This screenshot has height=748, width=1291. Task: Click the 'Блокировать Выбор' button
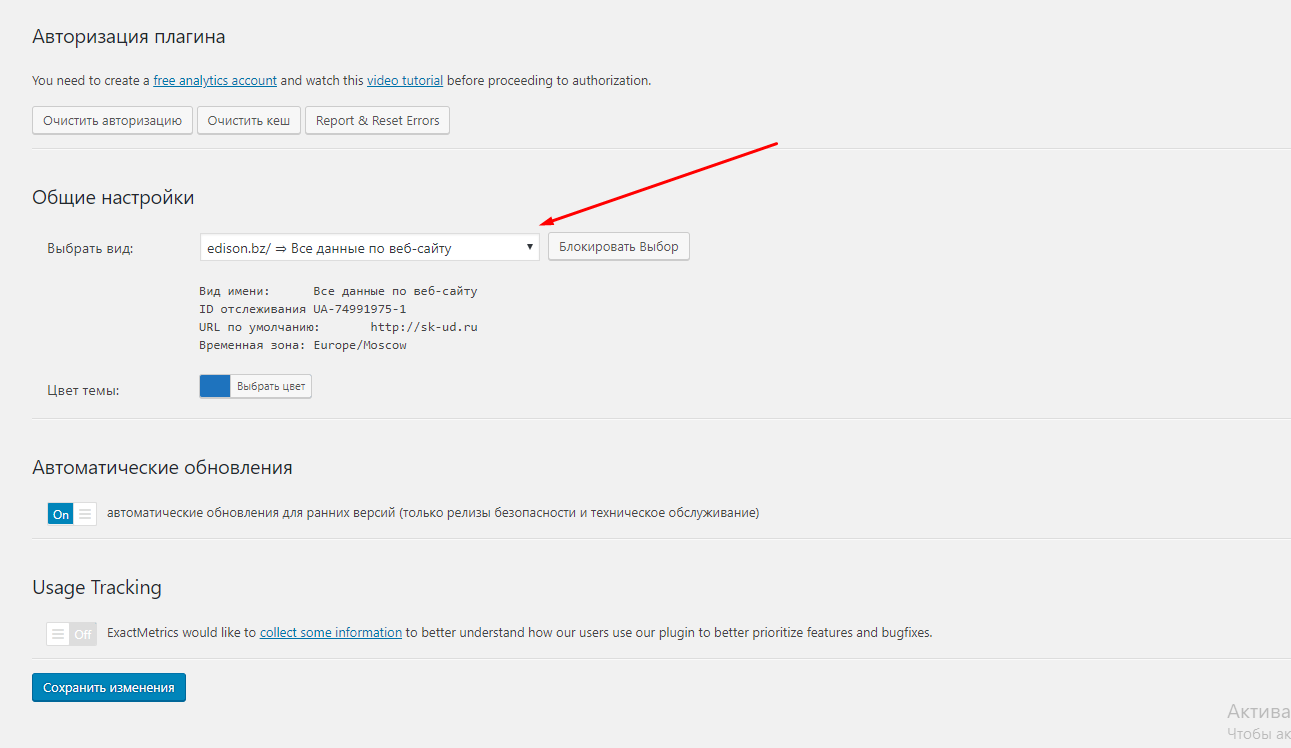[x=618, y=247]
